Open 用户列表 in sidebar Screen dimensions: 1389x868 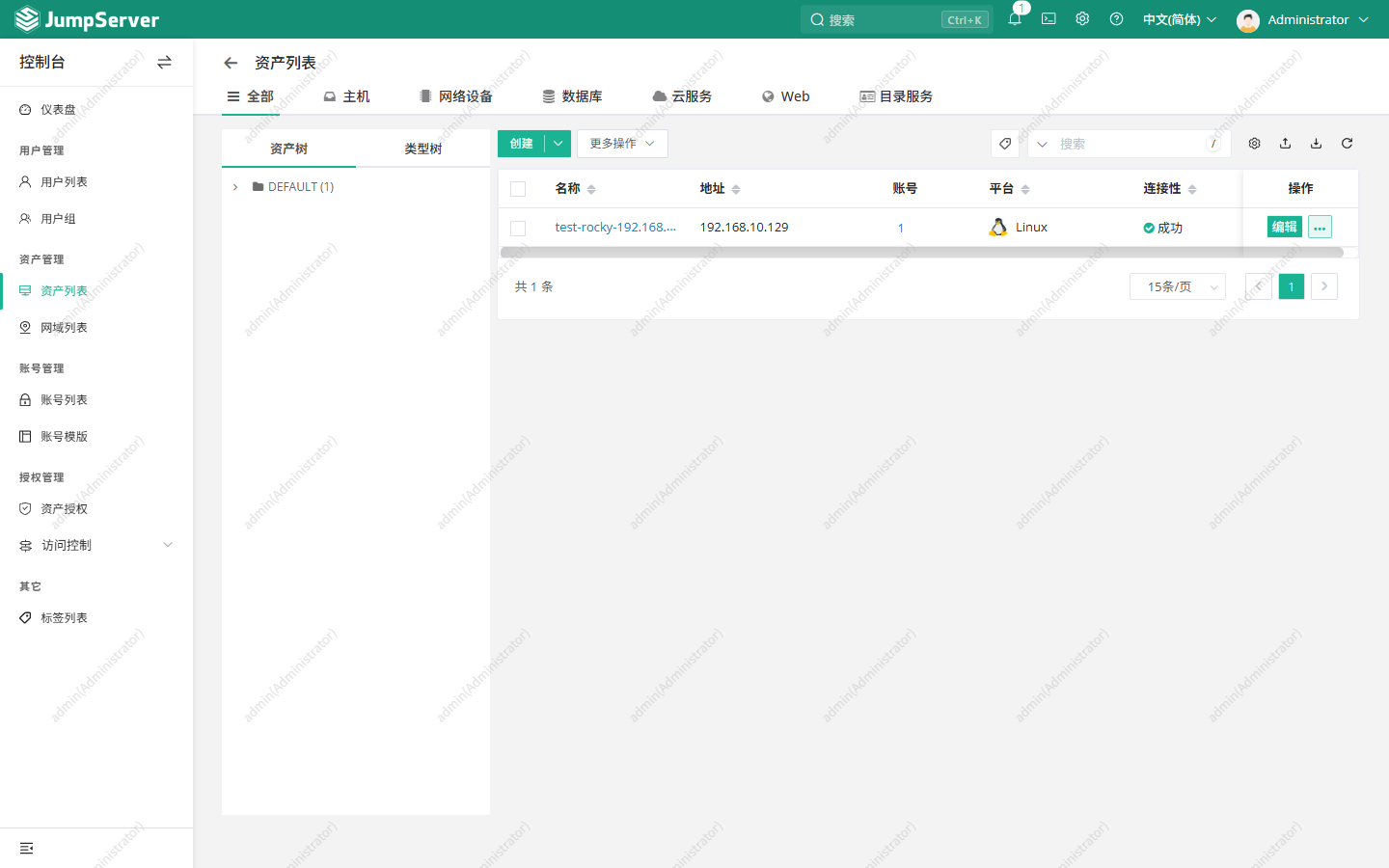point(96,181)
